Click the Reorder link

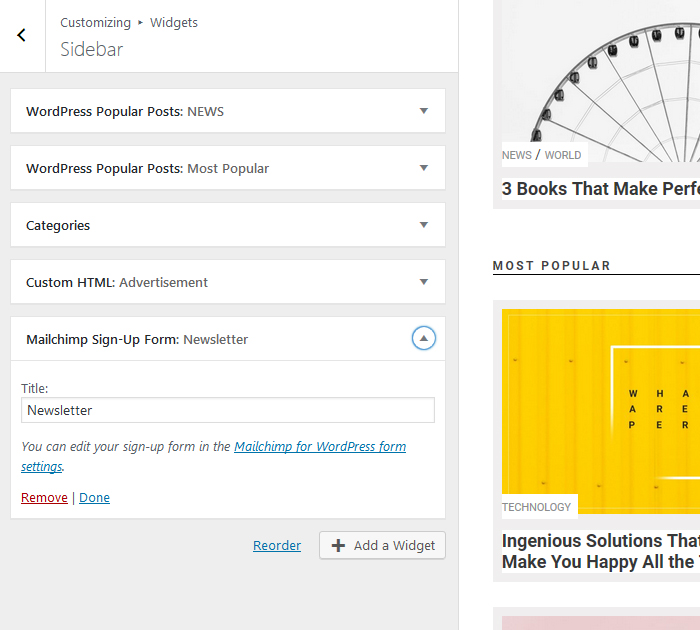277,545
